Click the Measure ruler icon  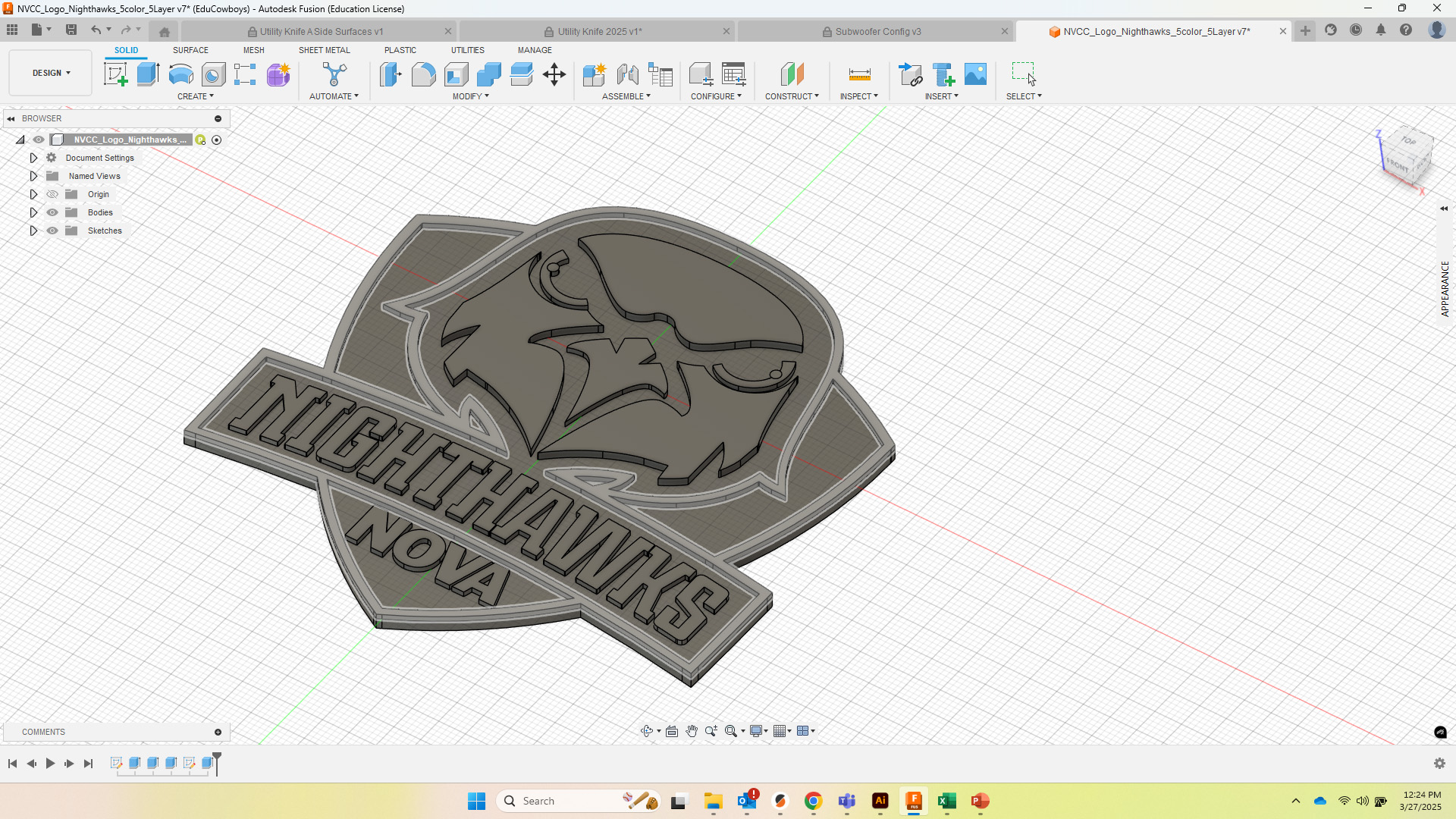[x=859, y=74]
